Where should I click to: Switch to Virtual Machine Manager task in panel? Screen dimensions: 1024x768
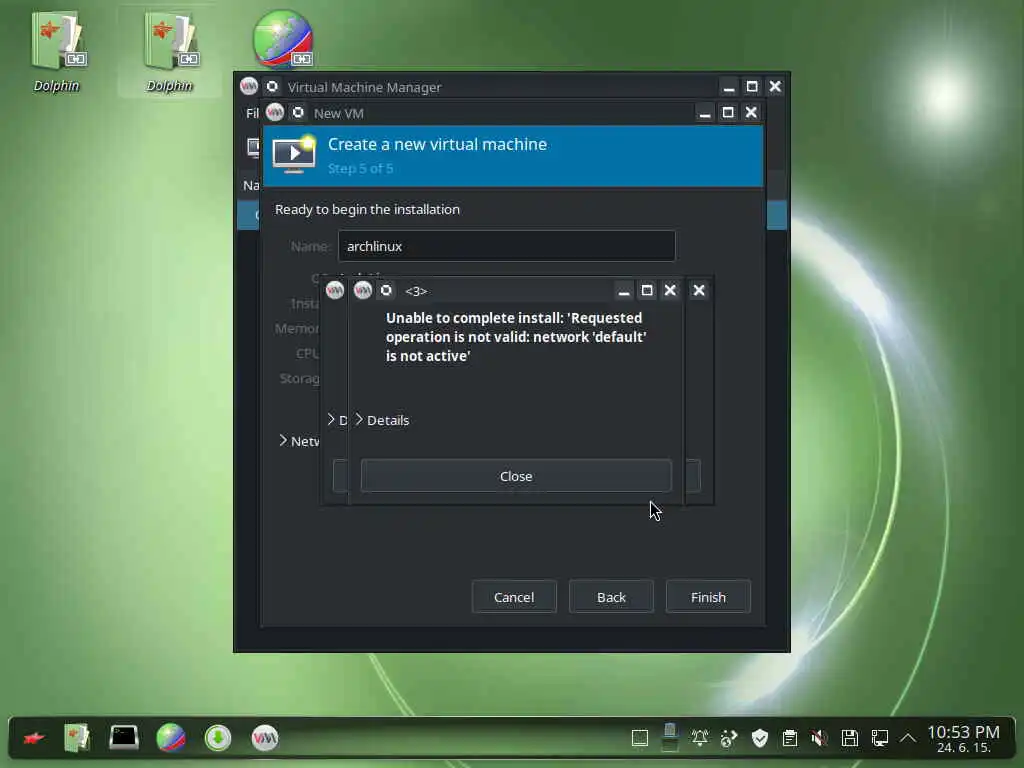(265, 739)
